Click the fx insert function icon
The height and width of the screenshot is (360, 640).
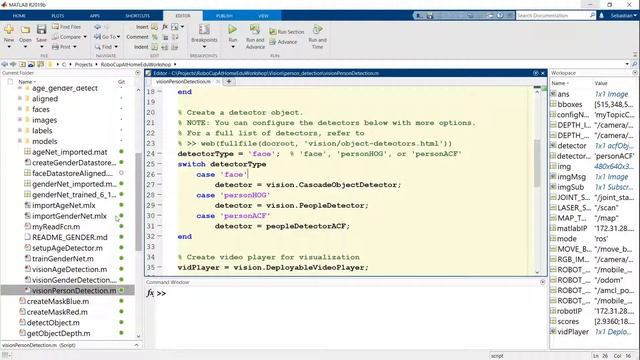pos(165,27)
